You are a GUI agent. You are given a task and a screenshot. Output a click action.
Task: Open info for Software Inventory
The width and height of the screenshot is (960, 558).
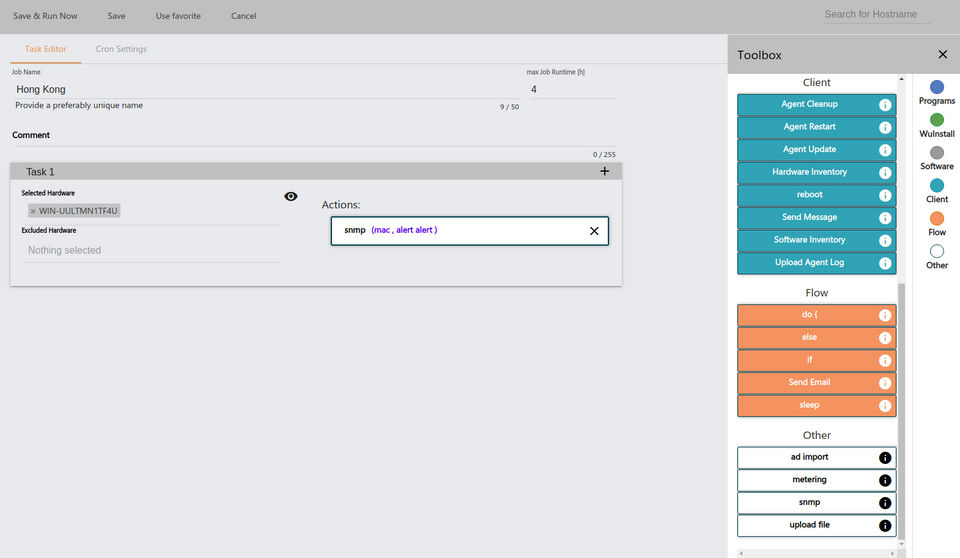885,241
